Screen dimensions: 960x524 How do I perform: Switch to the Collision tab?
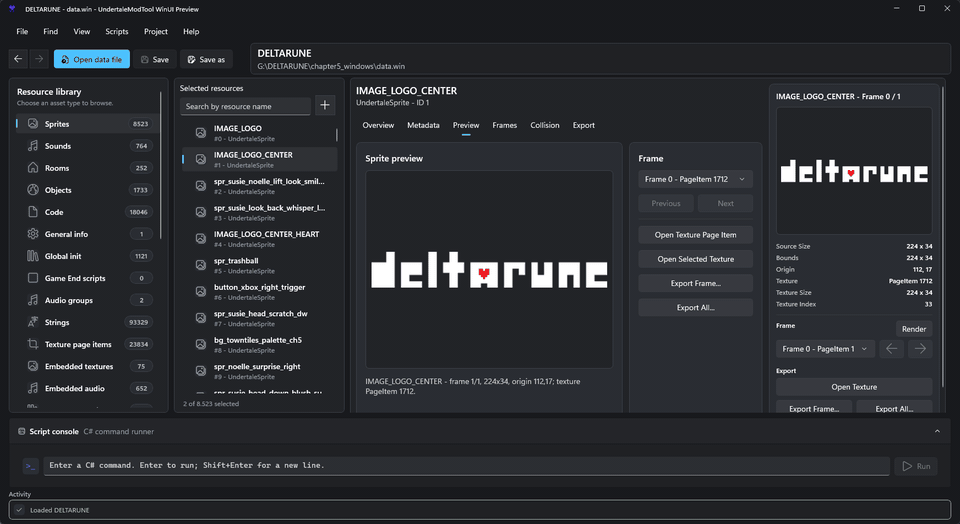(x=545, y=125)
